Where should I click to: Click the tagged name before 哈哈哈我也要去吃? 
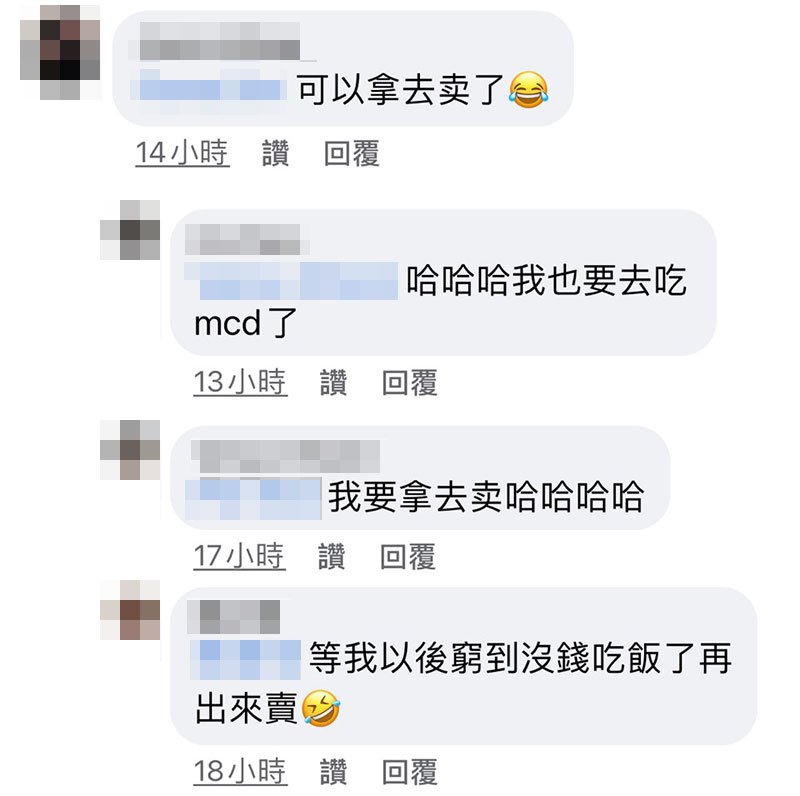(291, 281)
